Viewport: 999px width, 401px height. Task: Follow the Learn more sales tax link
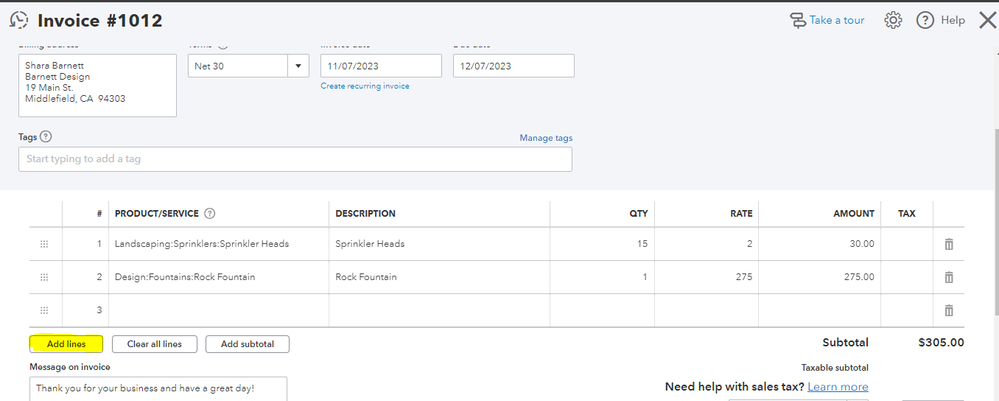(x=838, y=387)
